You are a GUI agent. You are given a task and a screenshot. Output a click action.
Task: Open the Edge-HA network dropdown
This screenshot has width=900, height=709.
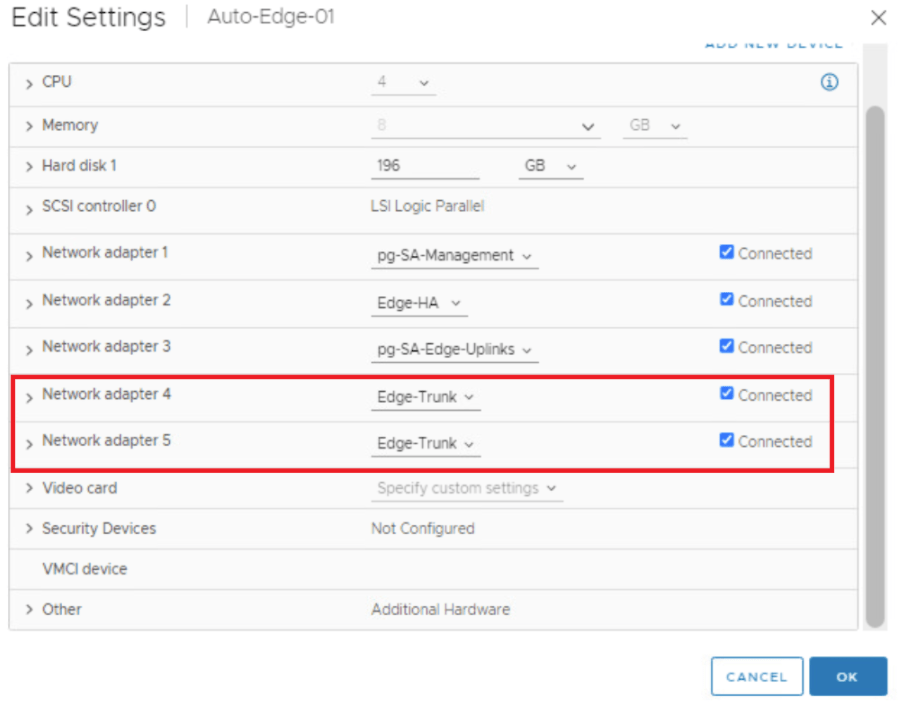click(419, 303)
